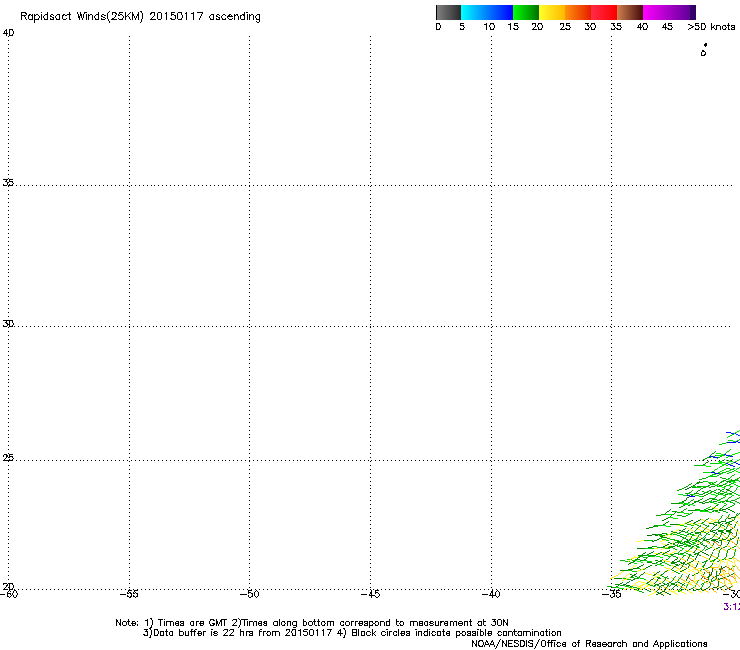Click the legend label 20 under color bar
Screen dimensions: 740x650
(x=537, y=27)
